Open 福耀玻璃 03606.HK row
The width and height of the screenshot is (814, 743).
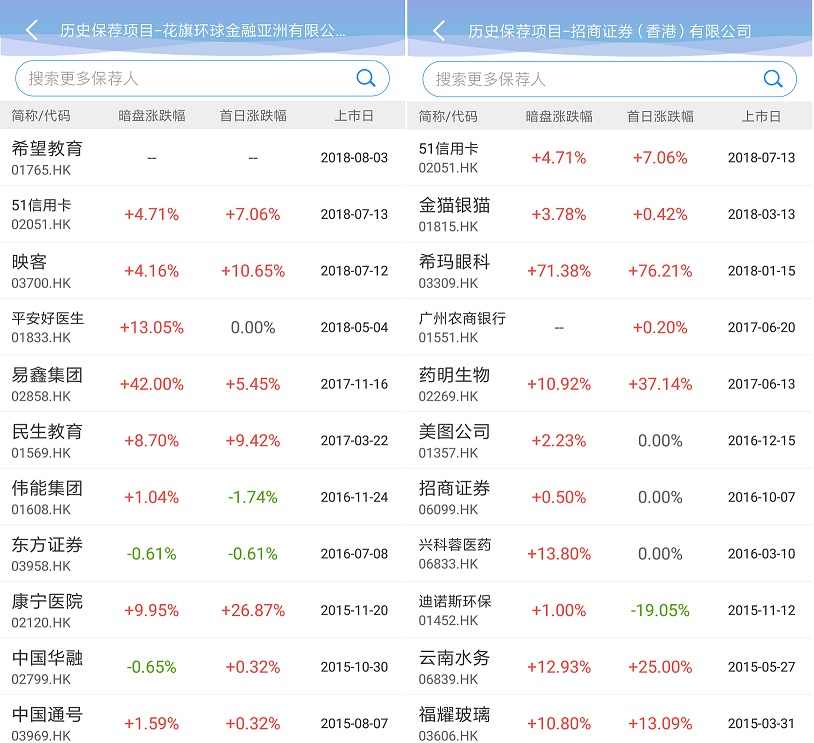coord(610,720)
